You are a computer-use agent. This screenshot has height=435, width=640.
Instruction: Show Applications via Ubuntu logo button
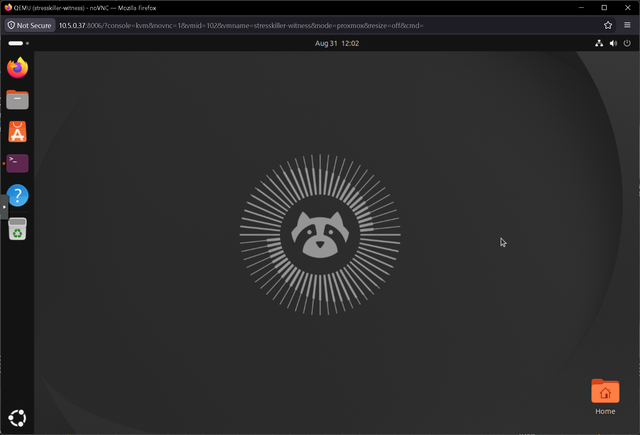[17, 418]
